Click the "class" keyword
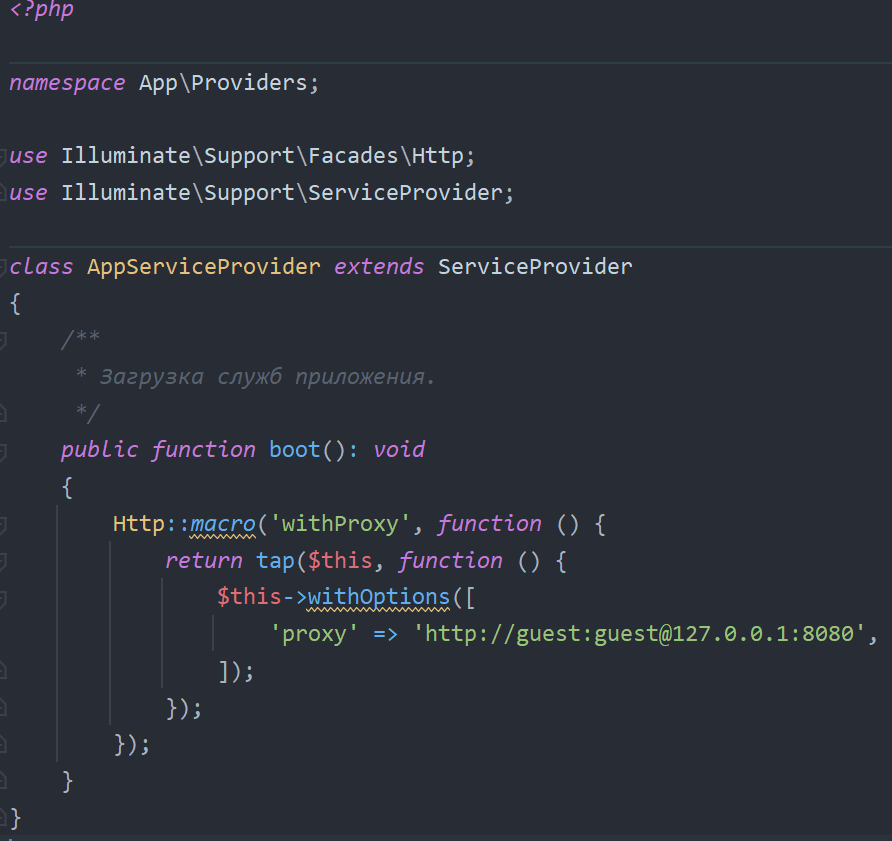The height and width of the screenshot is (841, 892). pos(42,267)
